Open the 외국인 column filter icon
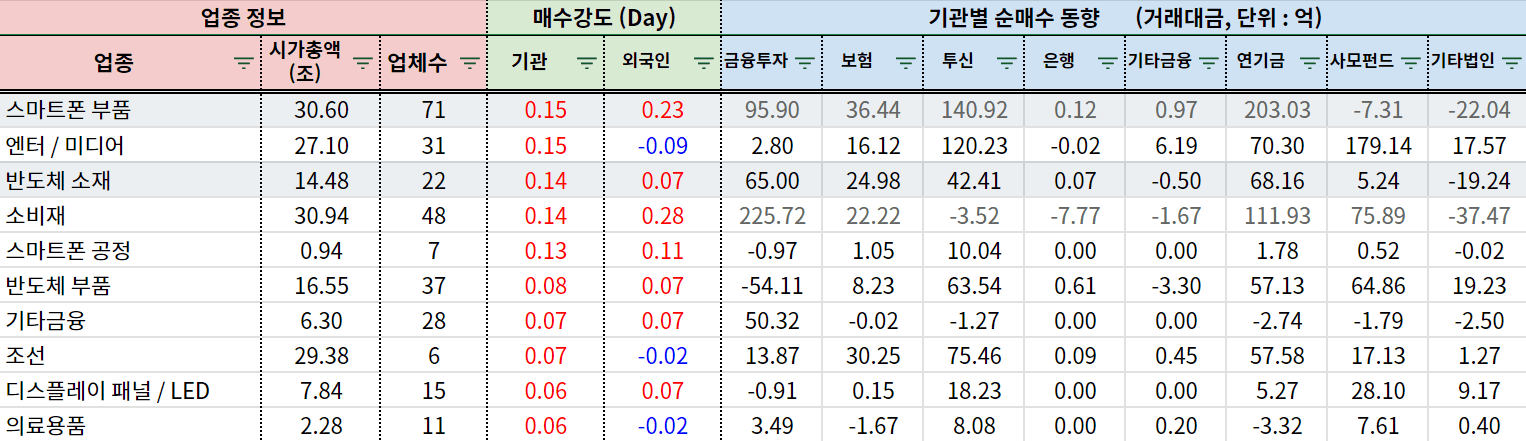Image resolution: width=1526 pixels, height=441 pixels. 704,62
